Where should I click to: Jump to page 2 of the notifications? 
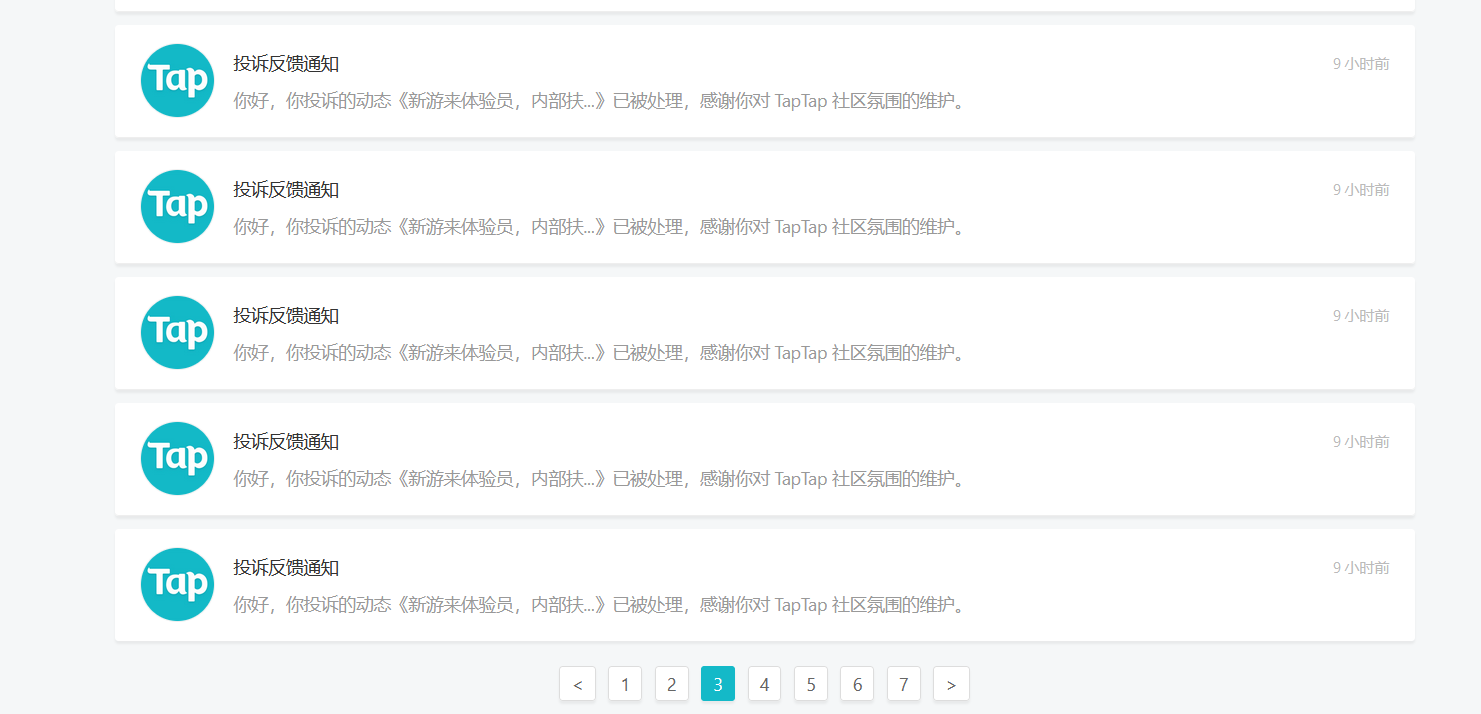672,684
